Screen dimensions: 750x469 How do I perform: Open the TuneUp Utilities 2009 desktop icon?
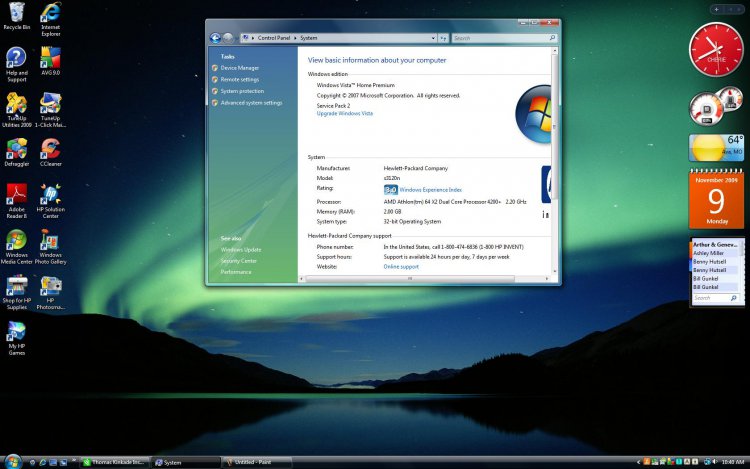(16, 110)
